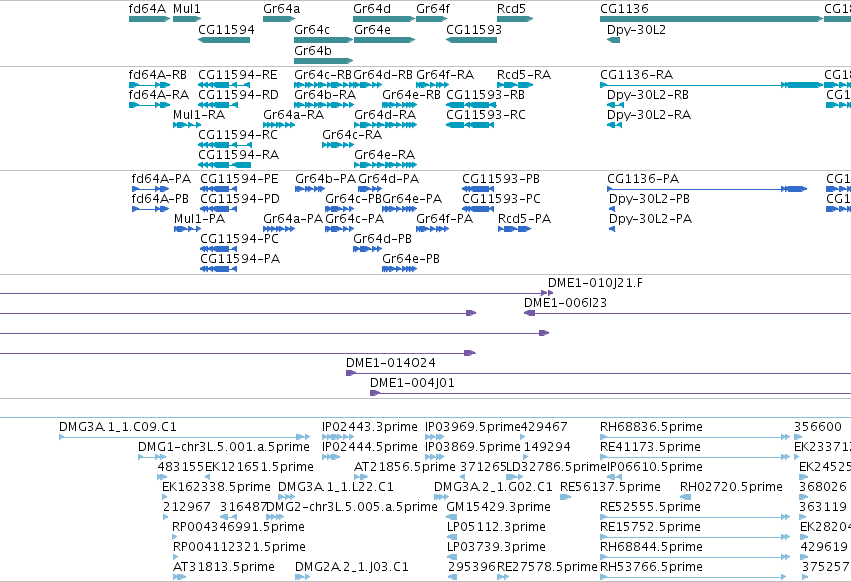Image resolution: width=851 pixels, height=582 pixels.
Task: Open BAC clone DME1-014O24
Action: click(x=391, y=363)
